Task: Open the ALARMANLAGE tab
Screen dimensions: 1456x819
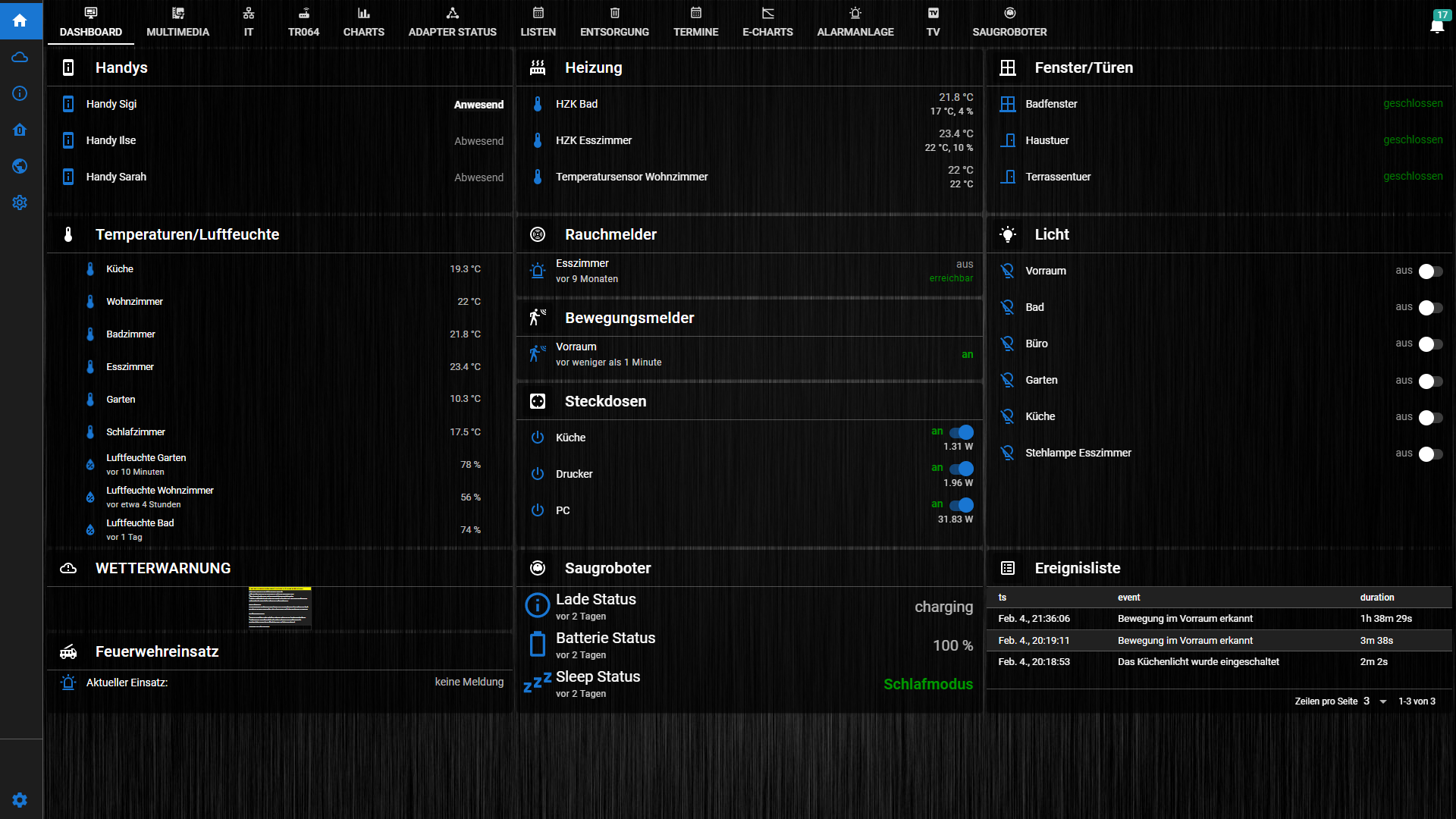Action: coord(855,22)
